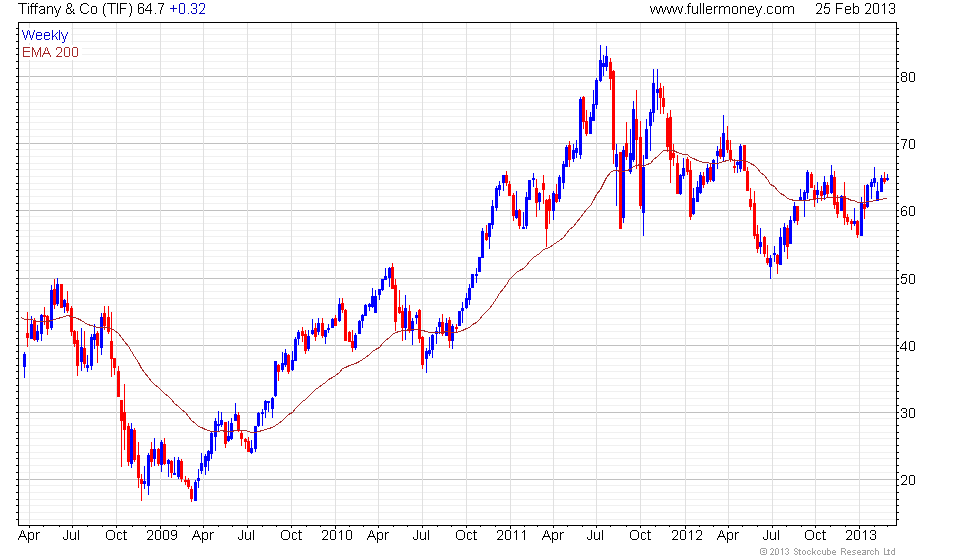Click the price change value '+0.32'
Screen dimensions: 980x560
pos(188,9)
